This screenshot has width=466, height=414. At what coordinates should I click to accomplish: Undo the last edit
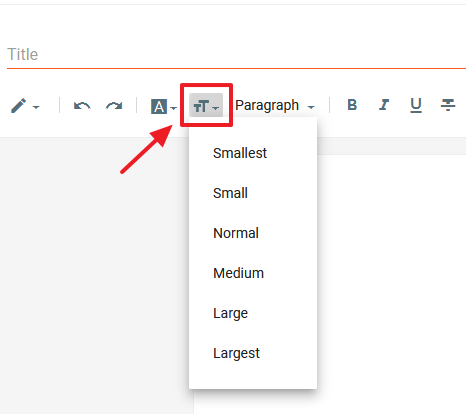82,106
